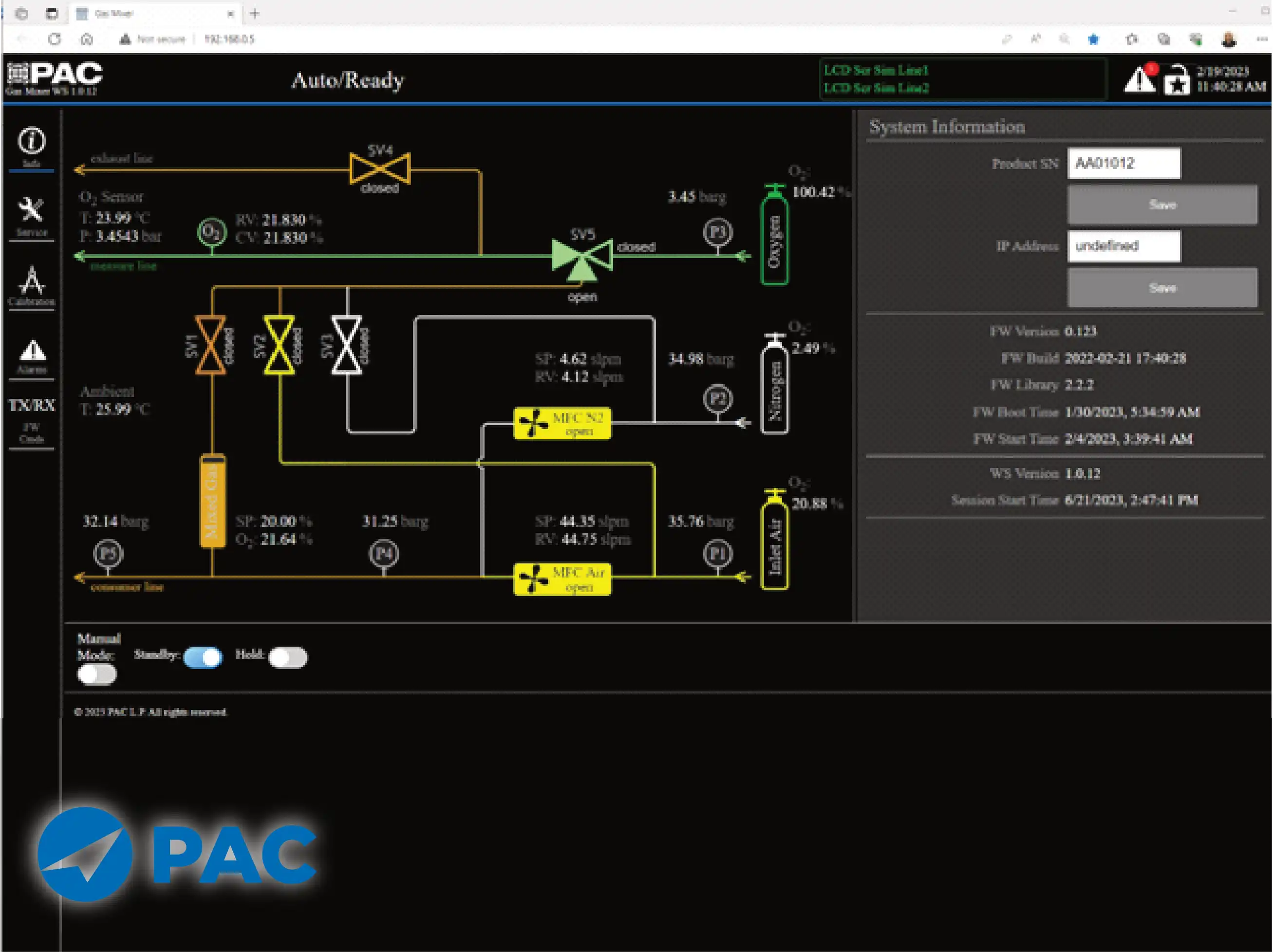Open the Alarms triangle sidebar icon
The image size is (1273, 952).
point(32,351)
